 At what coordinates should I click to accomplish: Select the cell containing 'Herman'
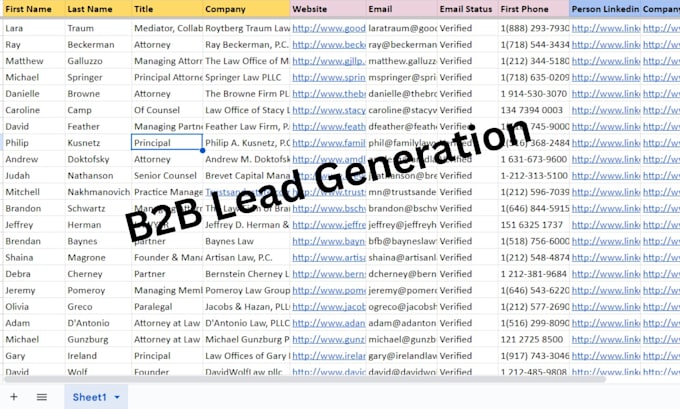[x=98, y=225]
